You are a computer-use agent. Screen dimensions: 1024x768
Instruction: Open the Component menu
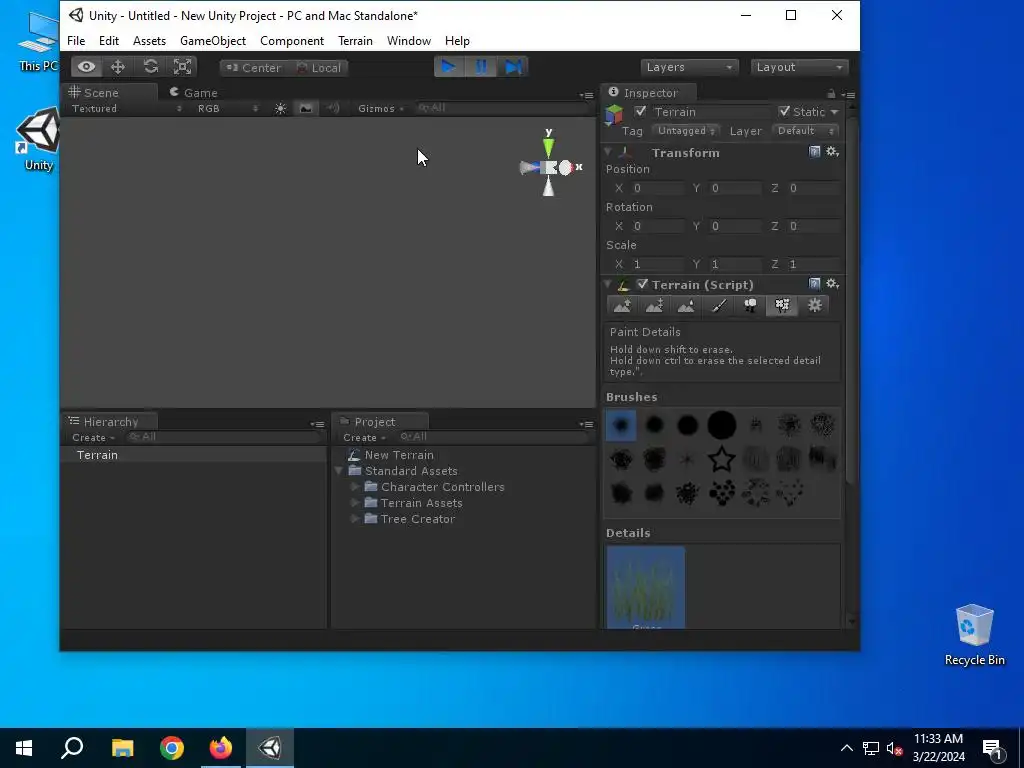click(x=292, y=40)
